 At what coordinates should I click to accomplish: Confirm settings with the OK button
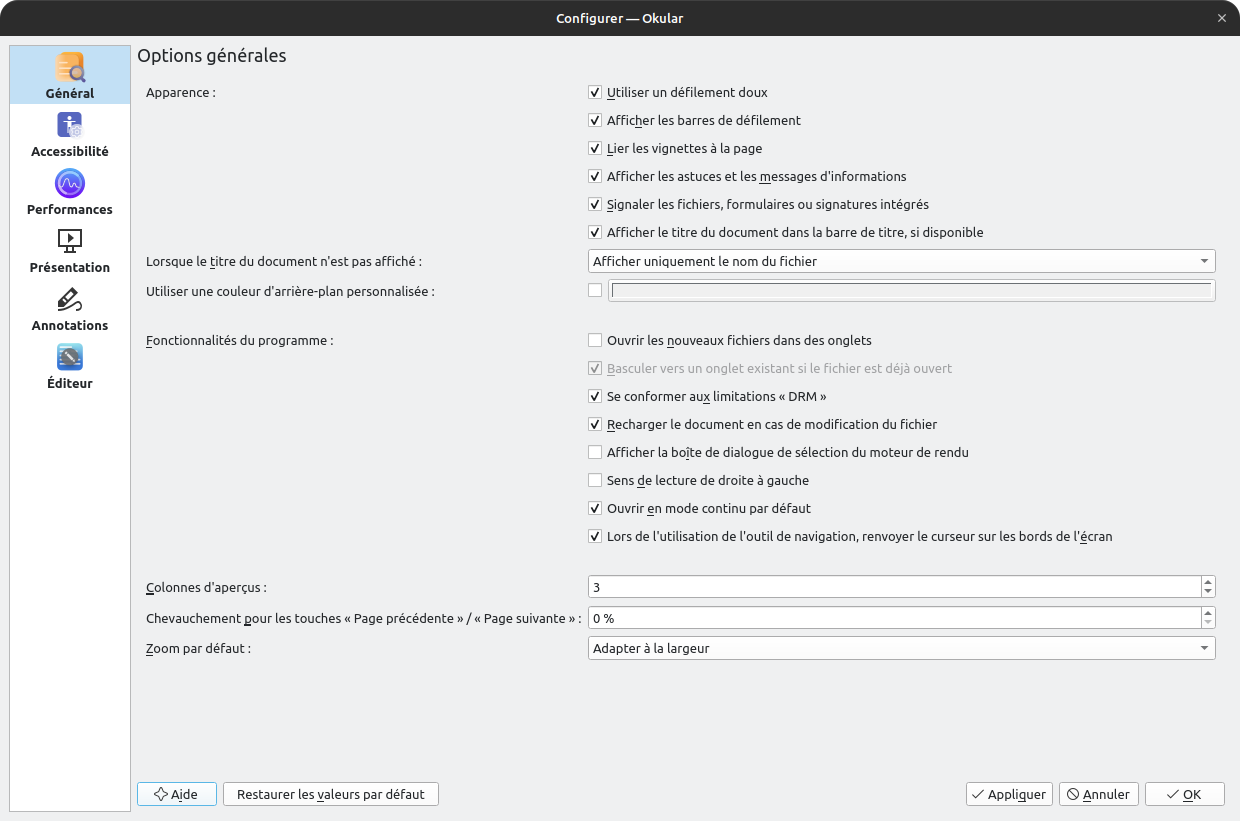point(1184,794)
